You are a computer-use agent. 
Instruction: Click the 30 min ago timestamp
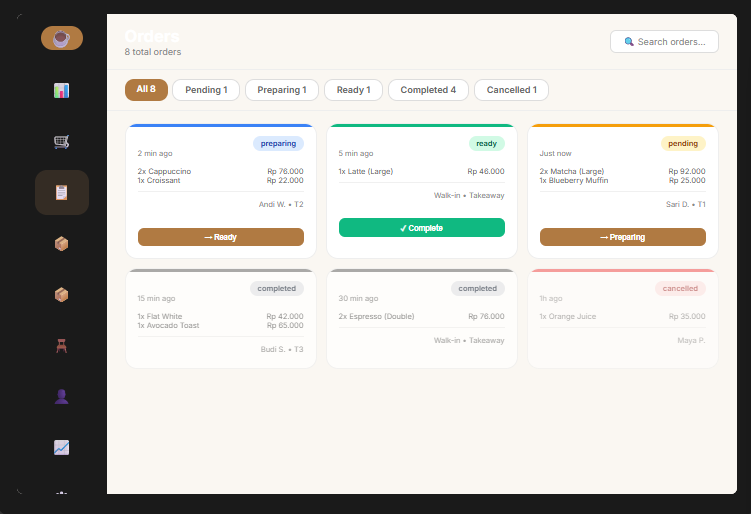(x=358, y=298)
